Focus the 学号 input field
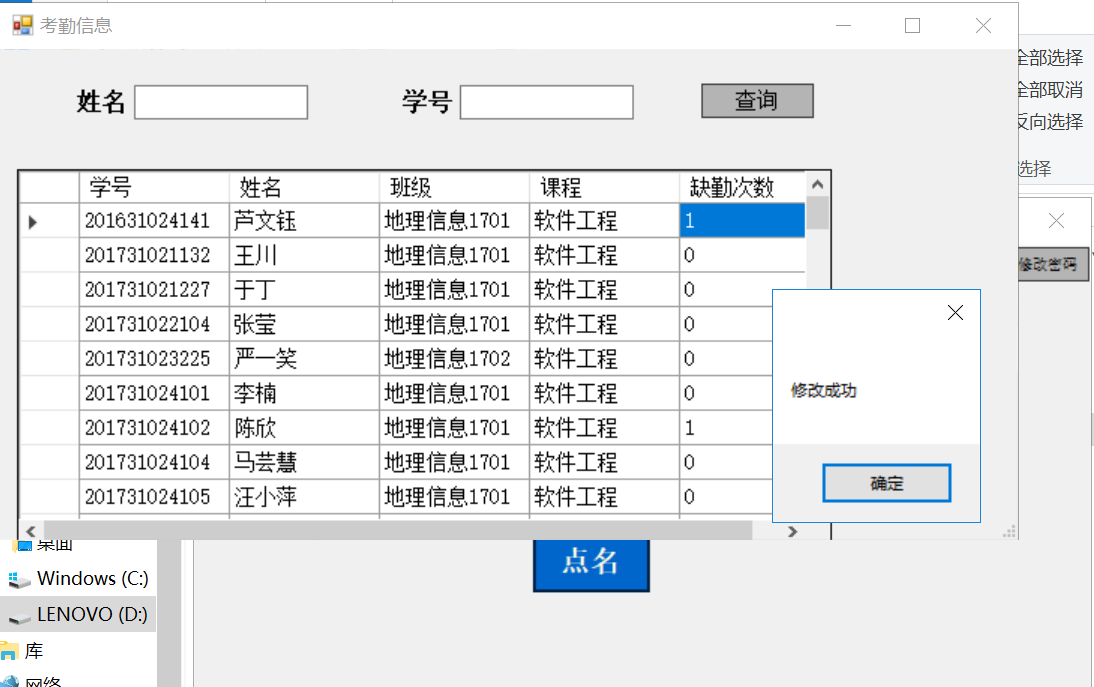Viewport: 1094px width, 687px height. pos(547,103)
